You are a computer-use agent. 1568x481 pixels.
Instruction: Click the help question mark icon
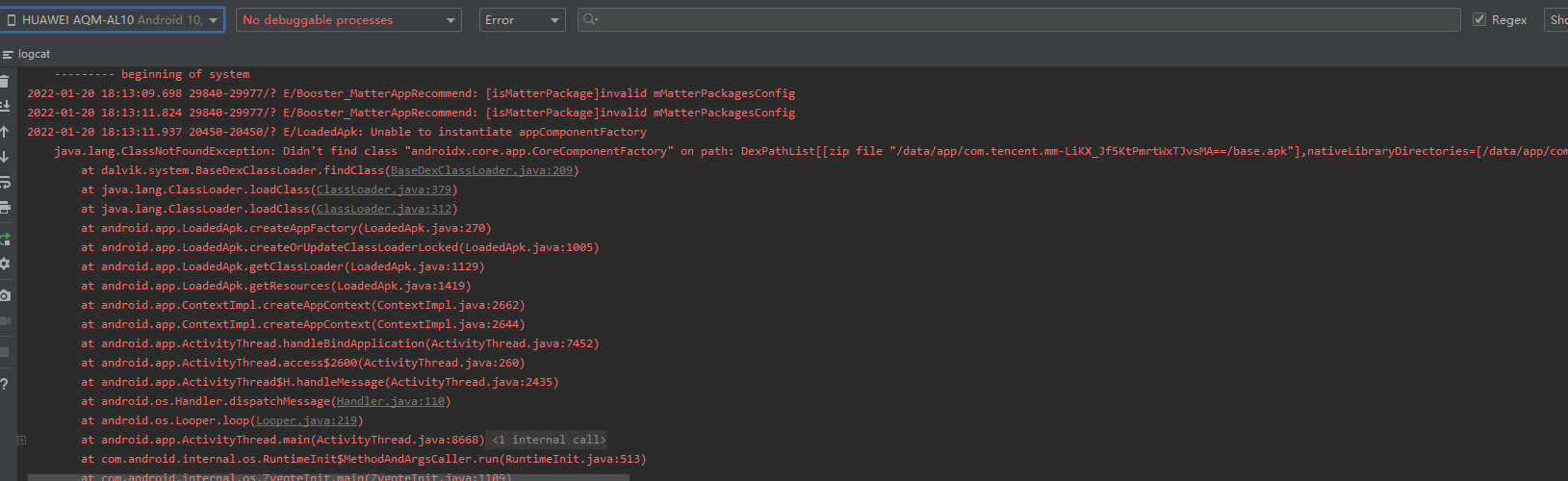click(5, 384)
